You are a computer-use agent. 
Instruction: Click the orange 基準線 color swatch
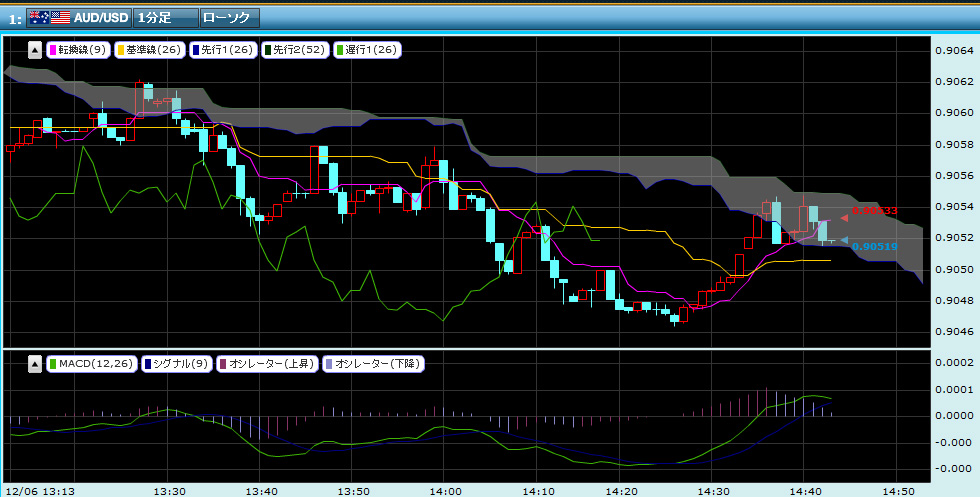click(121, 50)
